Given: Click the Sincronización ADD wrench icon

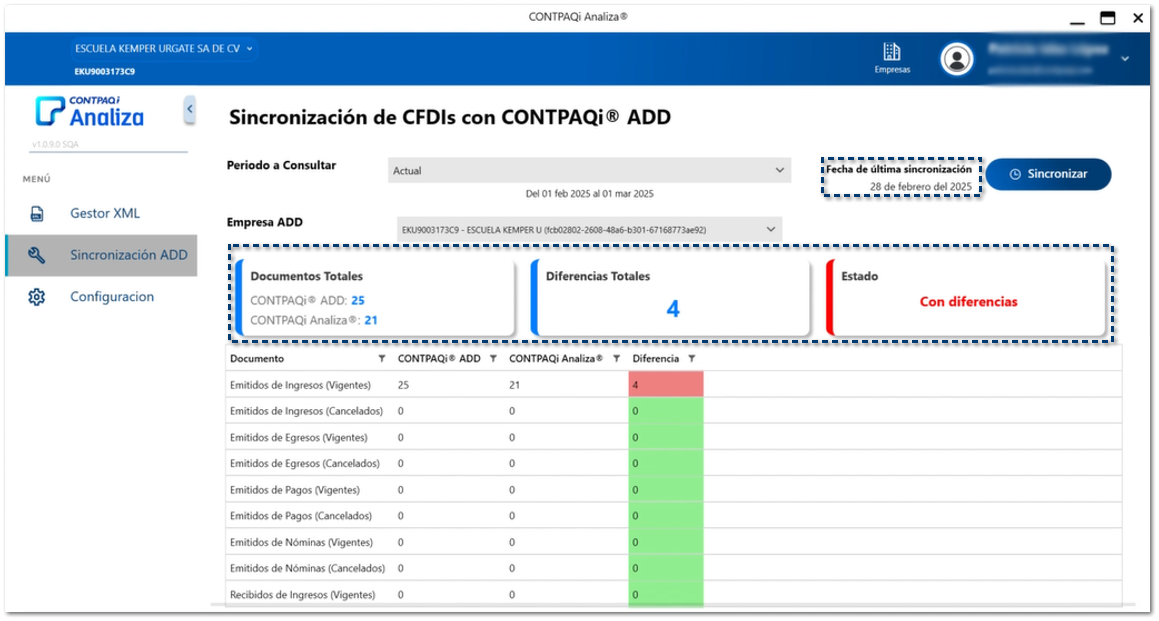Looking at the screenshot, I should [x=36, y=255].
